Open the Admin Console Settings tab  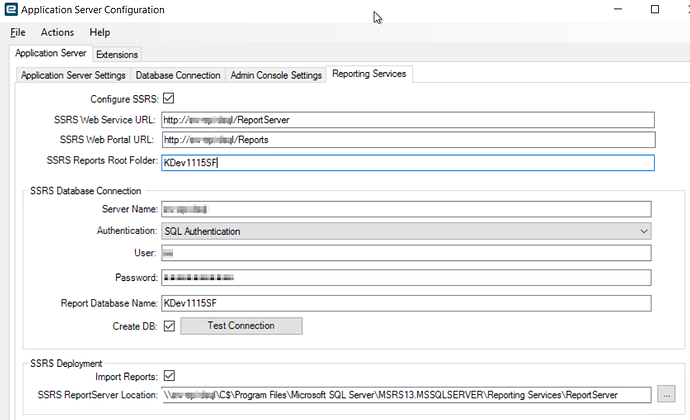tap(276, 75)
